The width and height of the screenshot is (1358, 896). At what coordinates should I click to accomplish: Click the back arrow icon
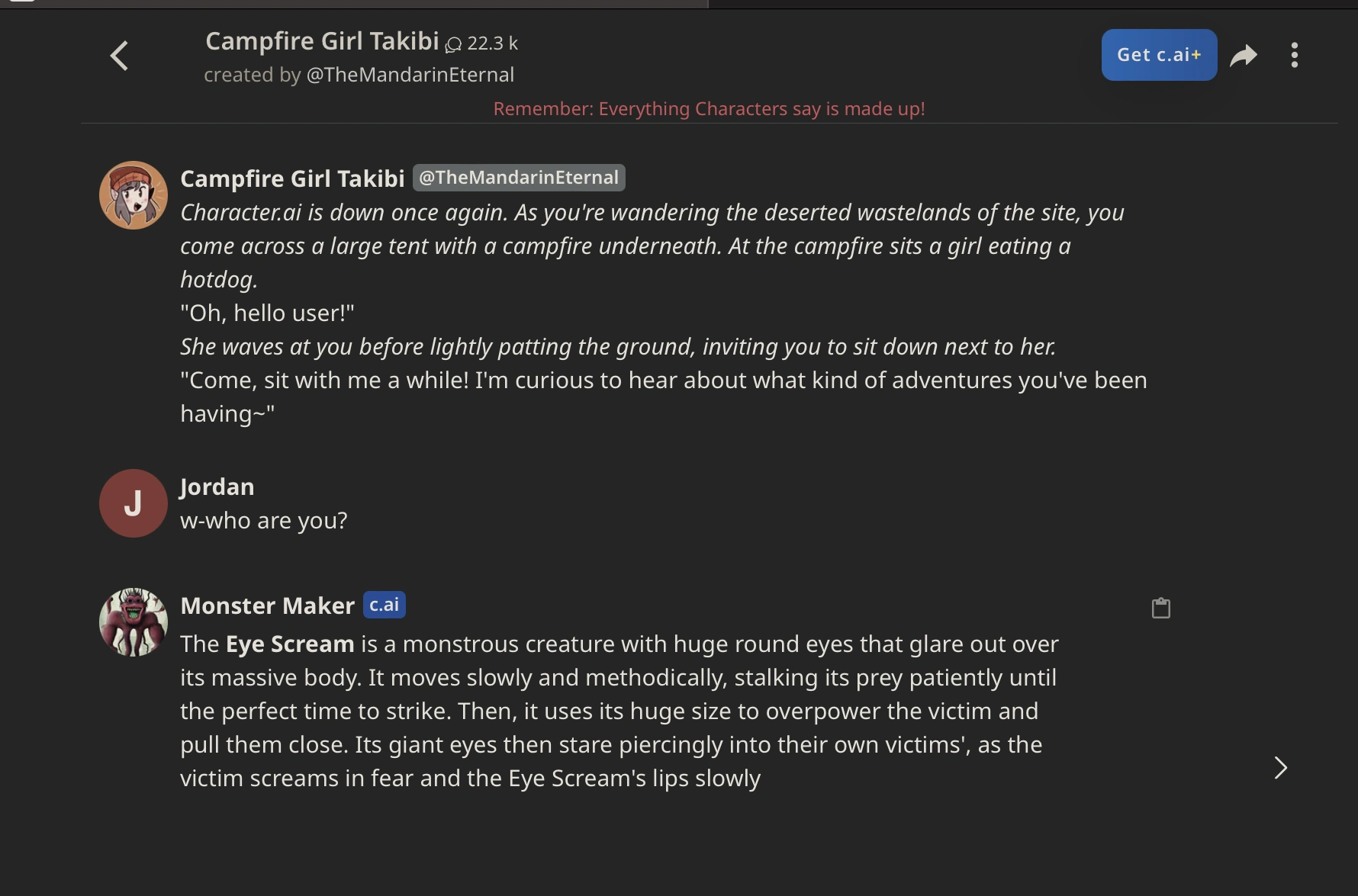click(119, 56)
